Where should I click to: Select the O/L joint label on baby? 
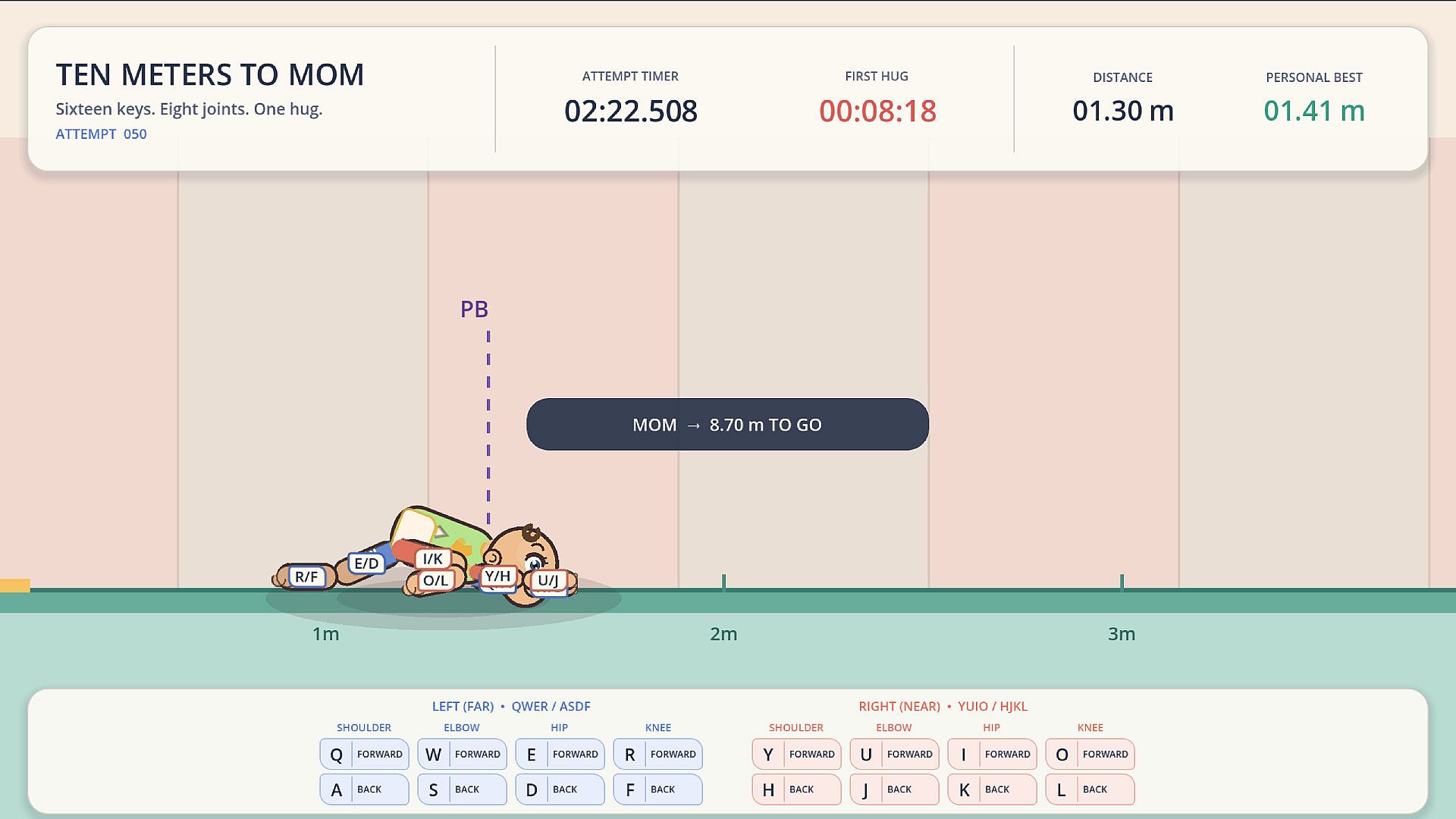[x=435, y=581]
